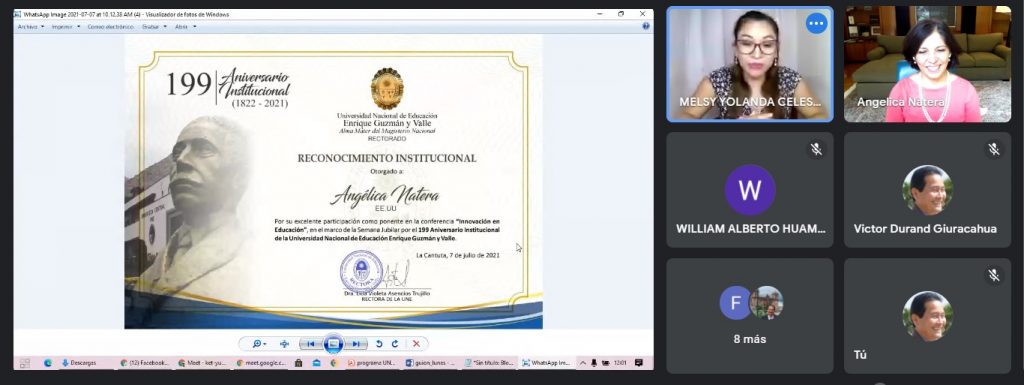Start the slideshow with center button

click(x=333, y=344)
